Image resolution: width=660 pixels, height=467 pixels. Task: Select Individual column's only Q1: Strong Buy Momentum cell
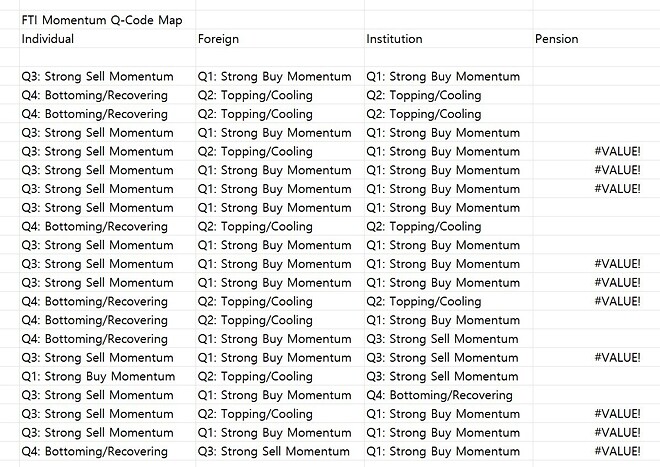[97, 376]
